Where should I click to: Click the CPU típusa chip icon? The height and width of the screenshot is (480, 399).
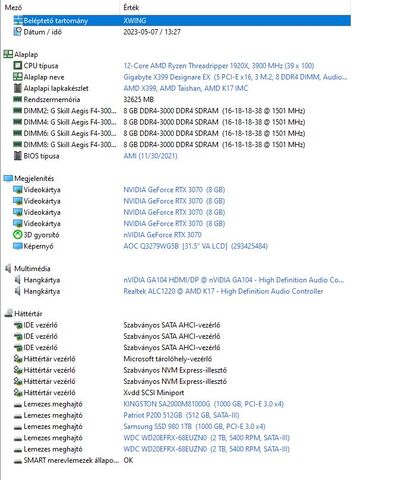pos(18,66)
